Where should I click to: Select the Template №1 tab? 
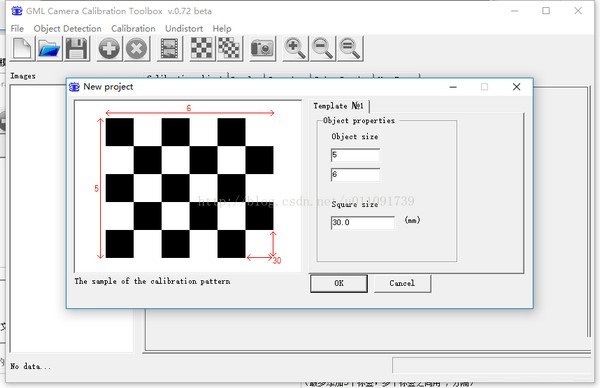[339, 106]
